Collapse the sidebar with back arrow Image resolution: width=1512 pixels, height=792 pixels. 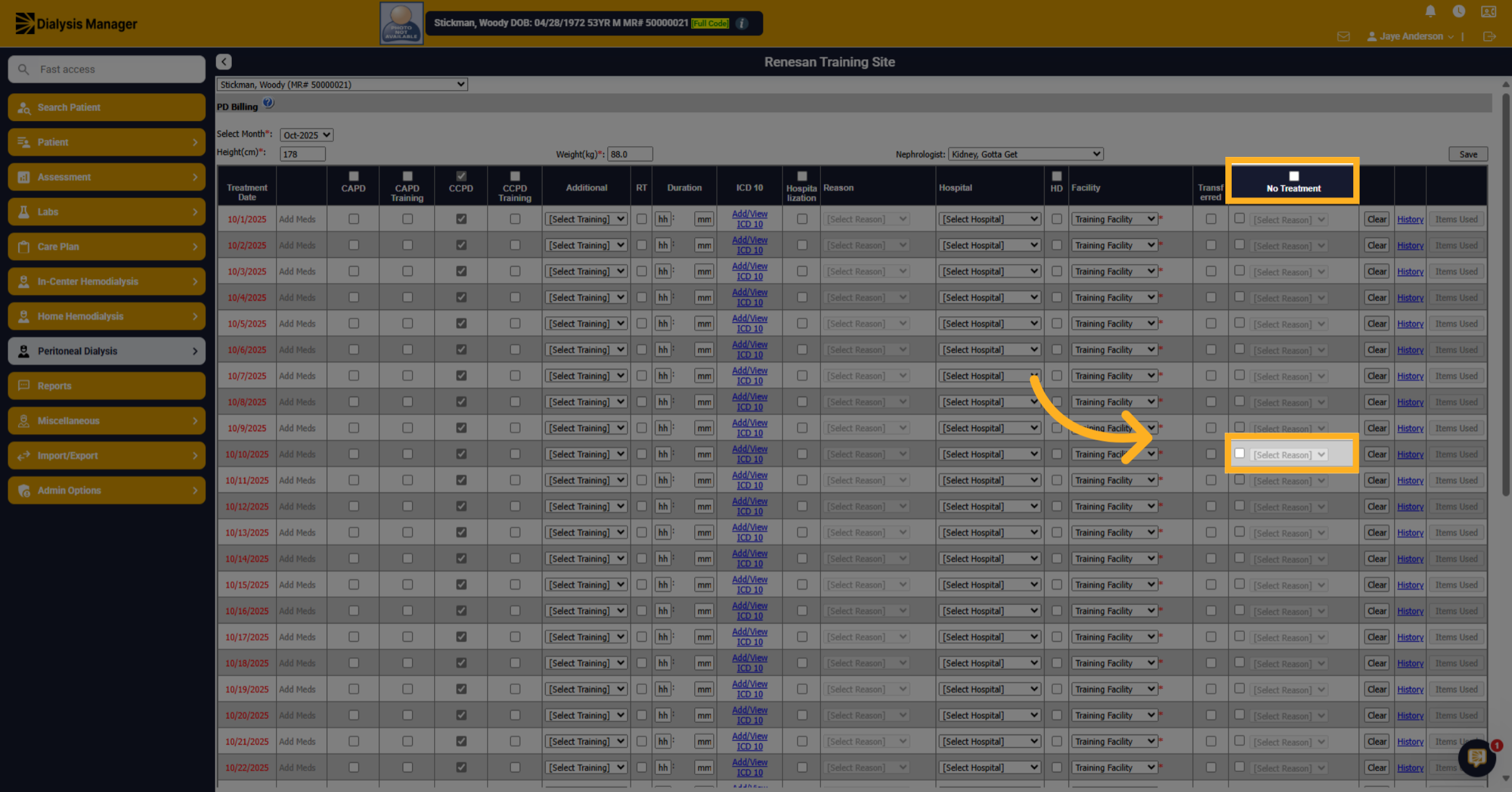[x=224, y=62]
